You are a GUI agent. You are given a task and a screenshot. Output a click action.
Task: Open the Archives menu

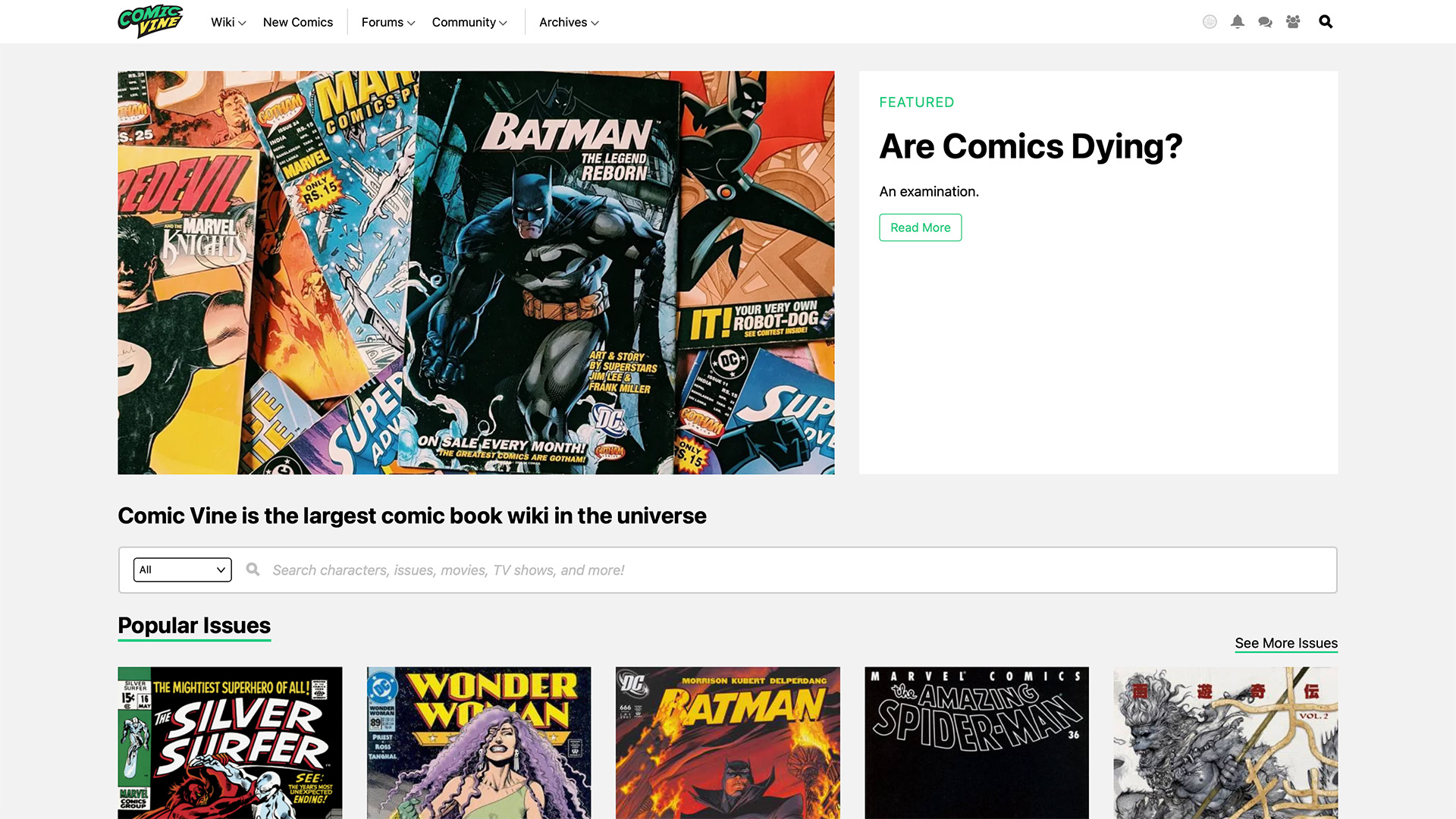[x=568, y=22]
